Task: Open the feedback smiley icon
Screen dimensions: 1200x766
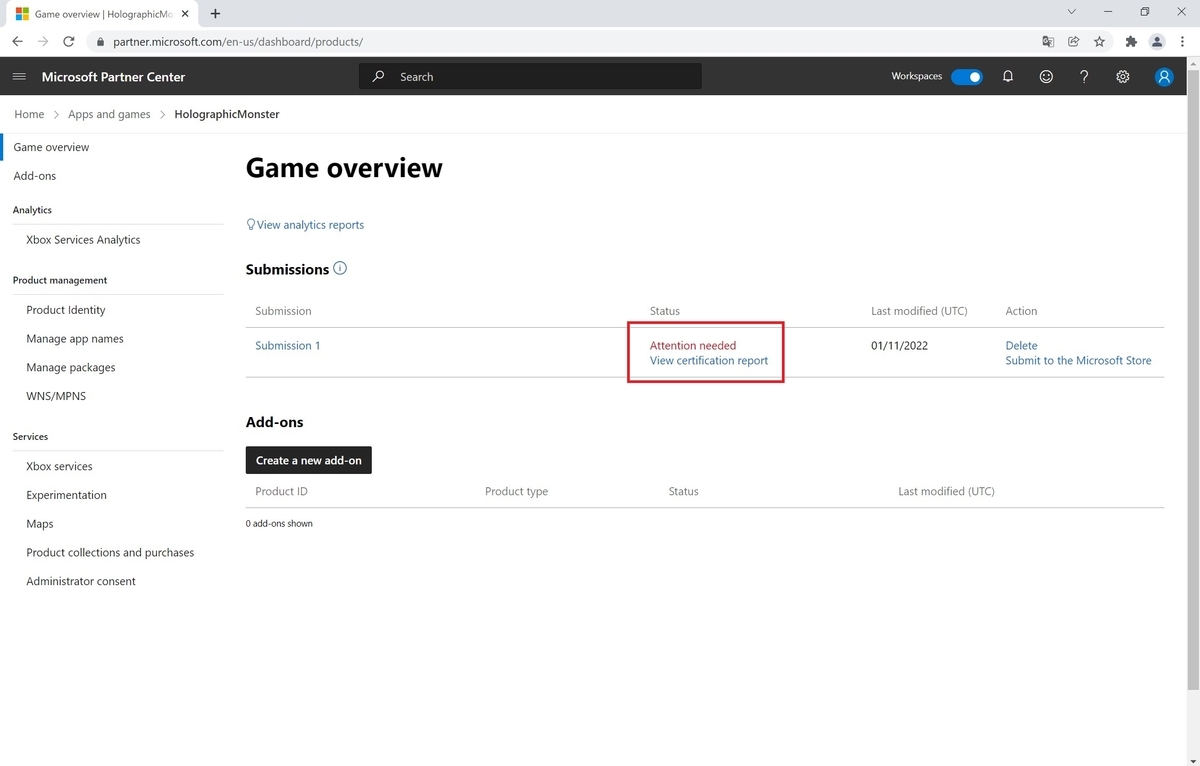Action: pos(1046,77)
